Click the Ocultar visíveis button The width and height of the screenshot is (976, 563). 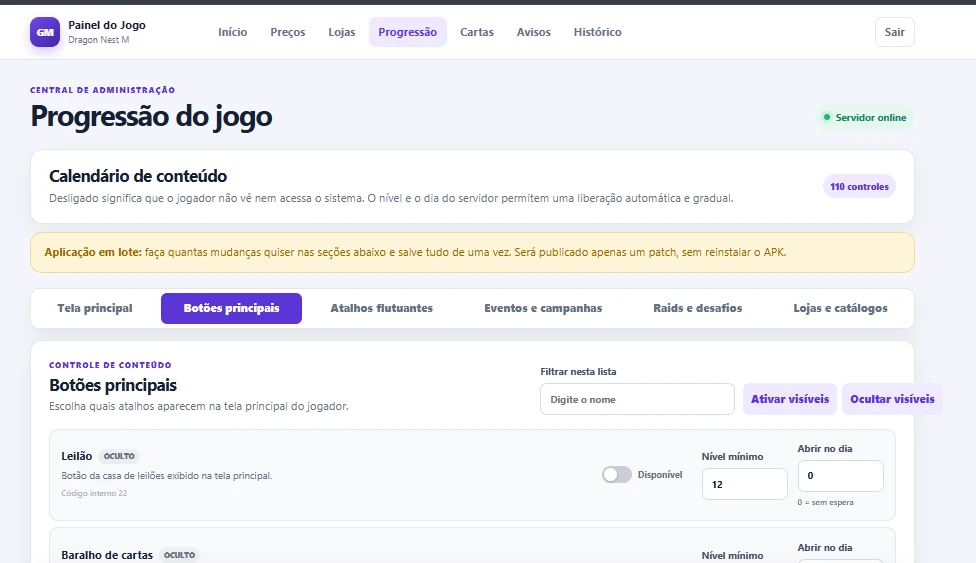tap(892, 399)
